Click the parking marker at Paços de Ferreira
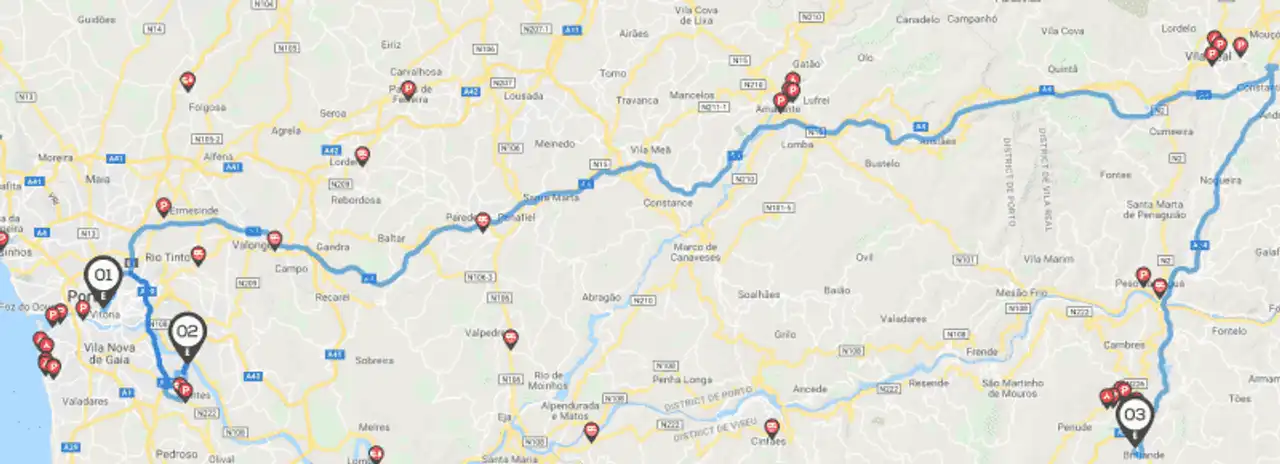The image size is (1280, 464). (408, 89)
